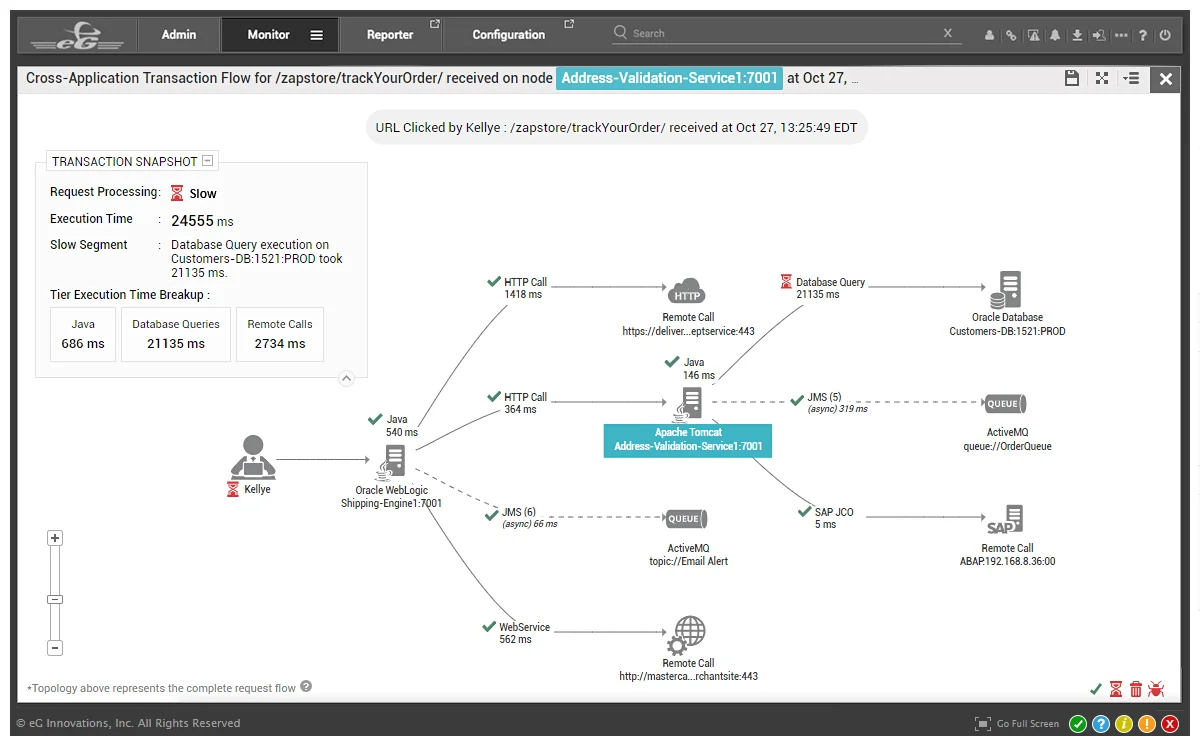
Task: Click the HTTP cloud Remote Call node
Action: pyautogui.click(x=687, y=291)
